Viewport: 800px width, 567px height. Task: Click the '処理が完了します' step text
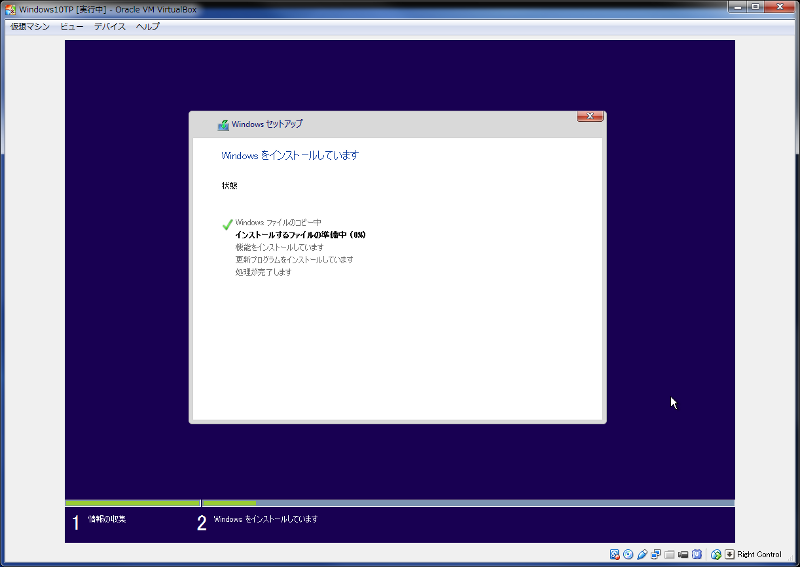(x=263, y=272)
